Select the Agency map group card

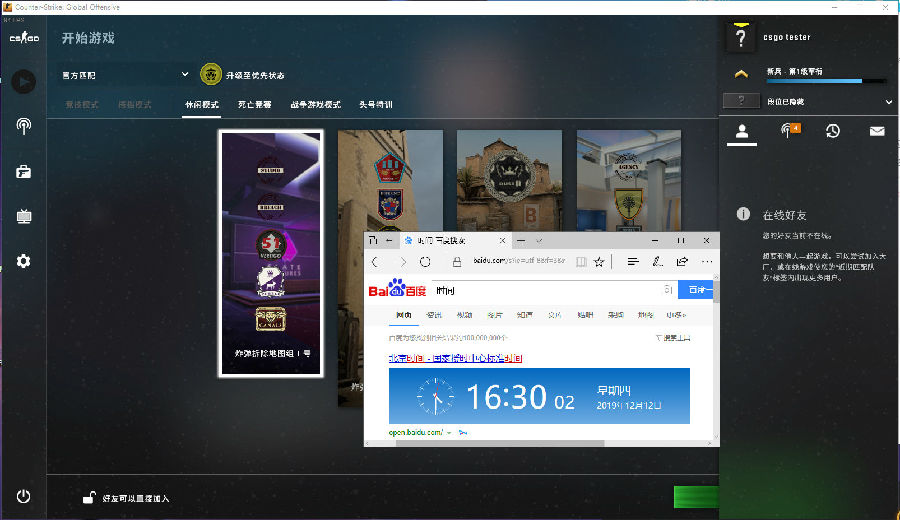[x=629, y=180]
